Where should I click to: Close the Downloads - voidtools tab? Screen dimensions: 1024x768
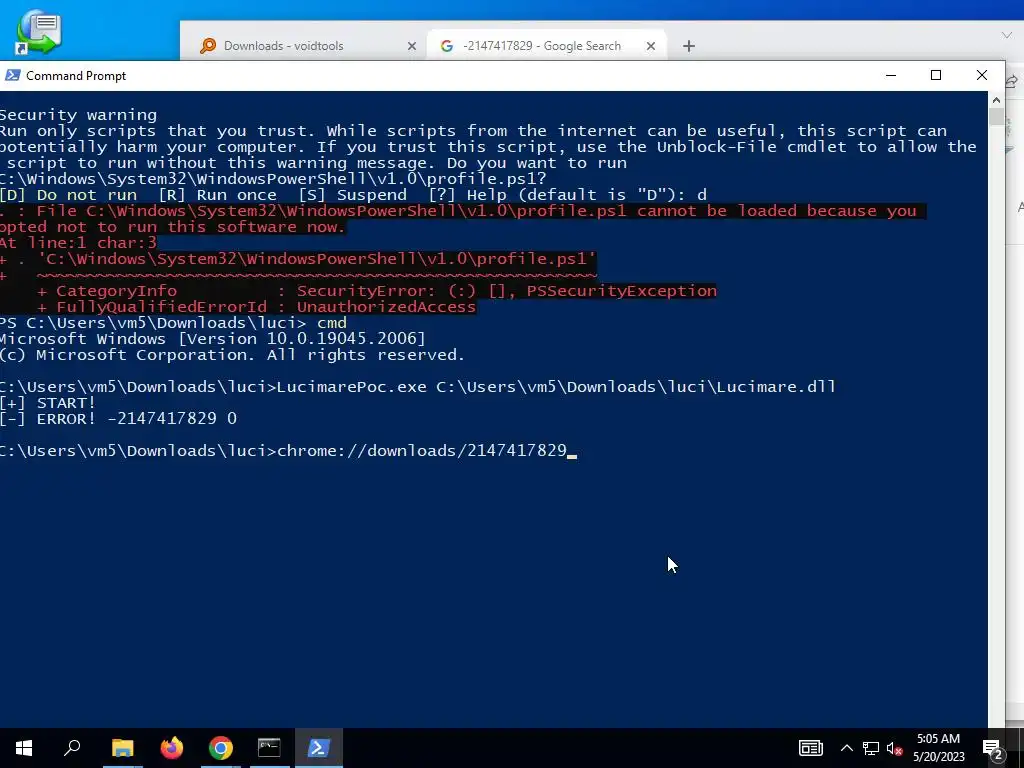pos(411,46)
